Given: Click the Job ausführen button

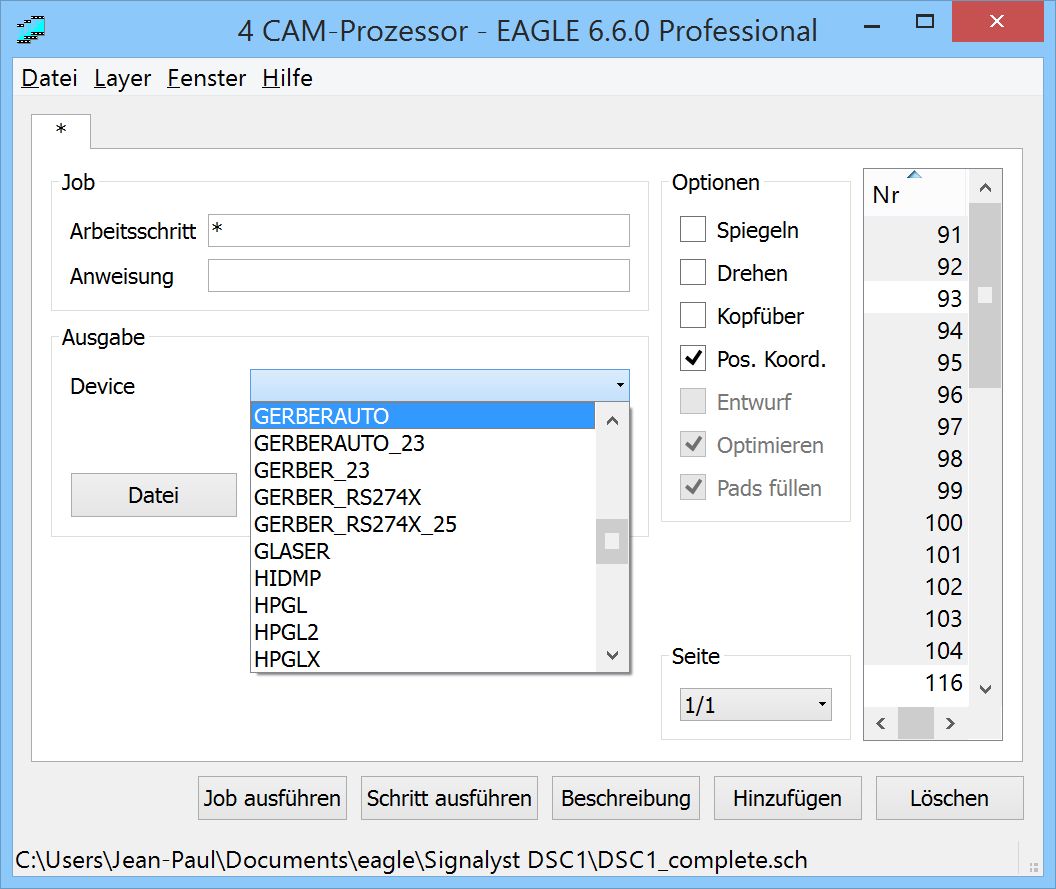Looking at the screenshot, I should [272, 798].
